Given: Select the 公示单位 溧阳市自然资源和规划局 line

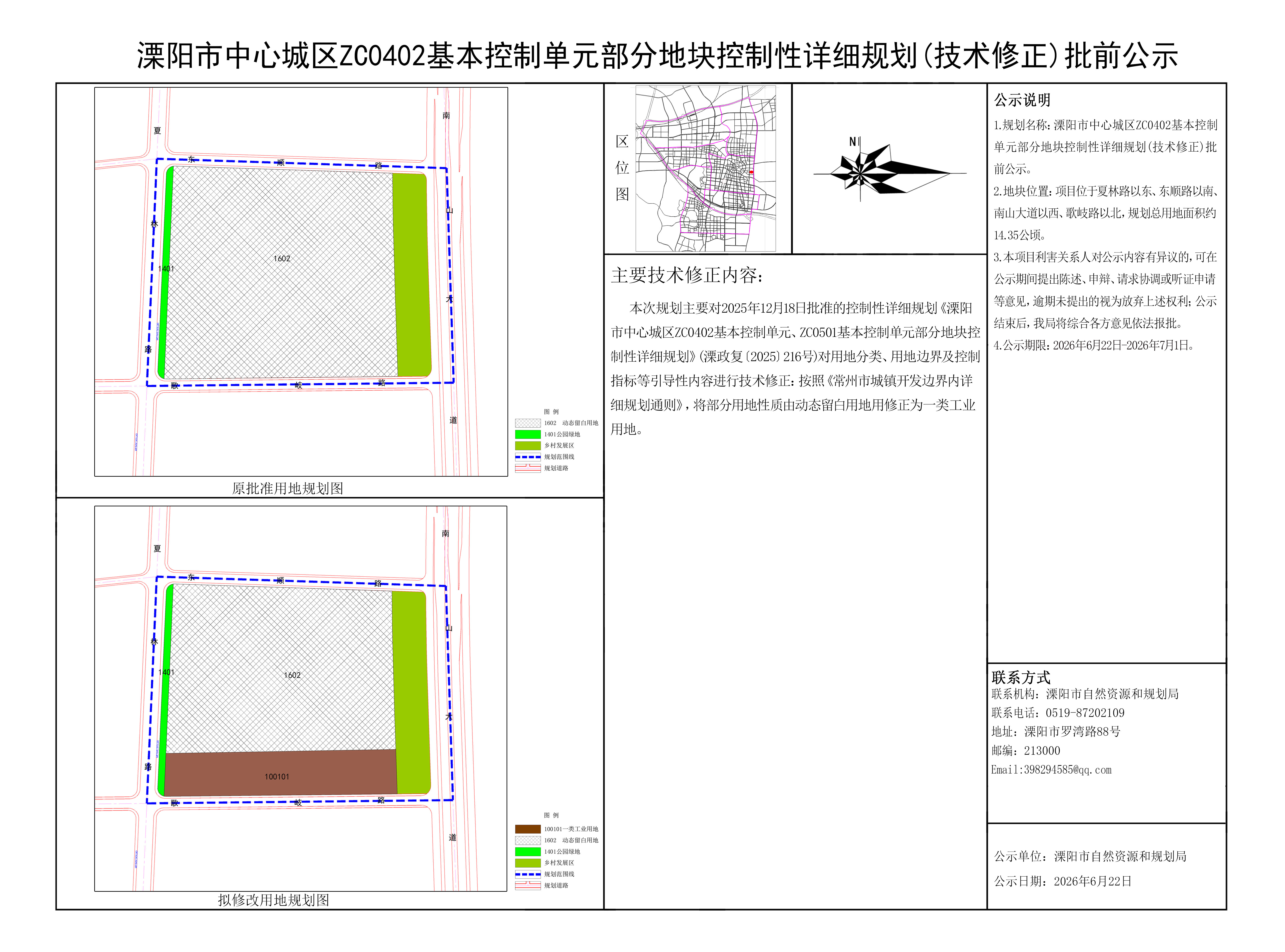Looking at the screenshot, I should coord(1090,856).
